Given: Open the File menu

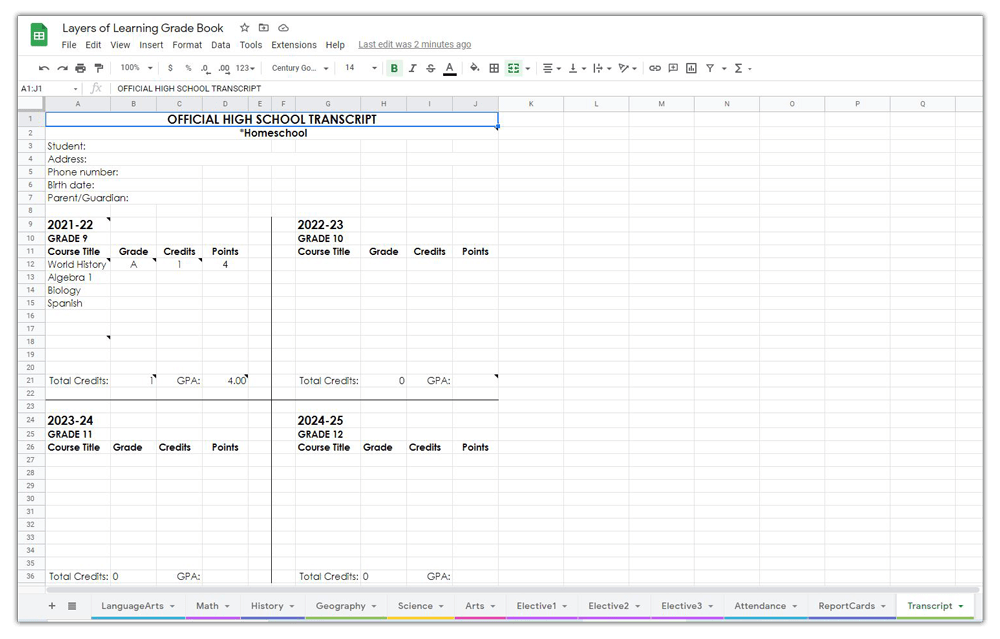Looking at the screenshot, I should [x=69, y=45].
